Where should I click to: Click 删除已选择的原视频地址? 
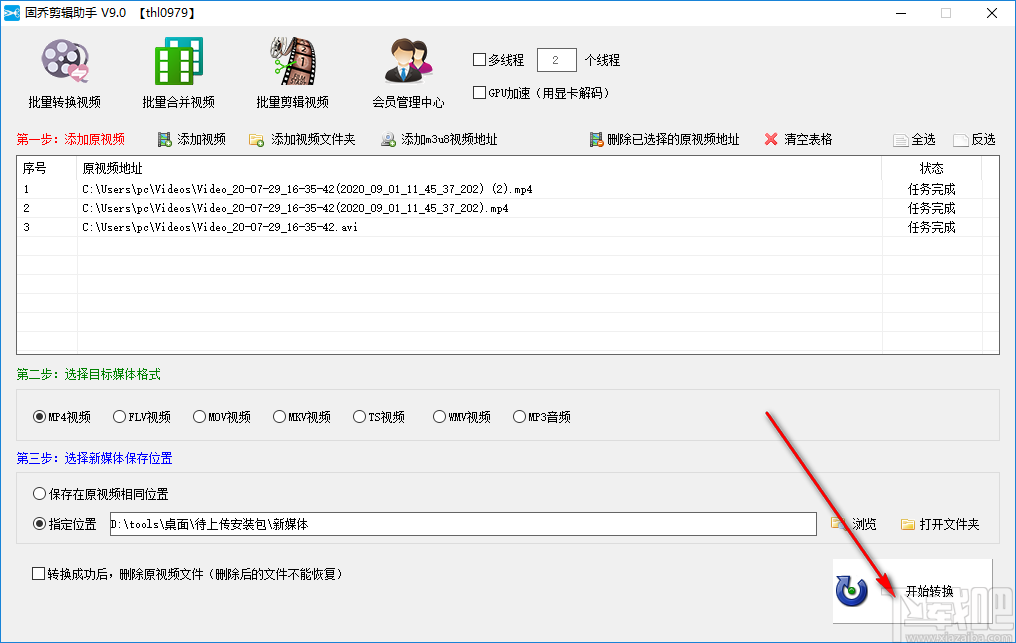664,139
